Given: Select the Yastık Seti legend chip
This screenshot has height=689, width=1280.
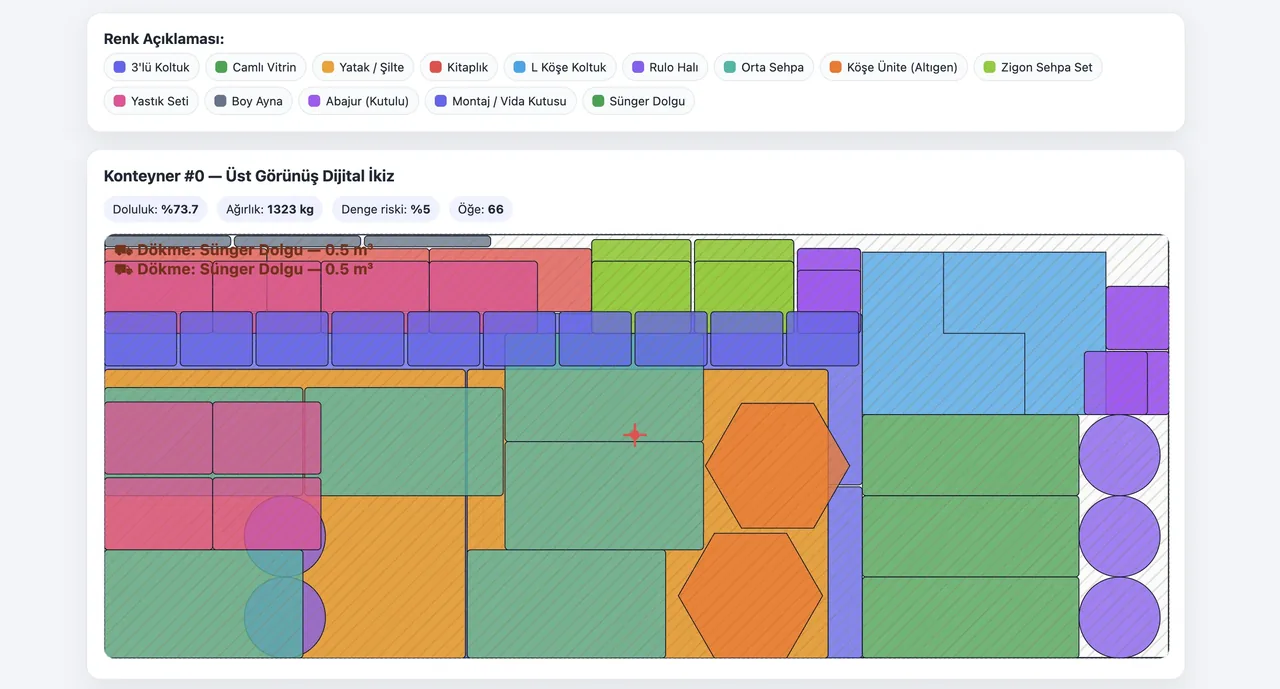Looking at the screenshot, I should (151, 101).
